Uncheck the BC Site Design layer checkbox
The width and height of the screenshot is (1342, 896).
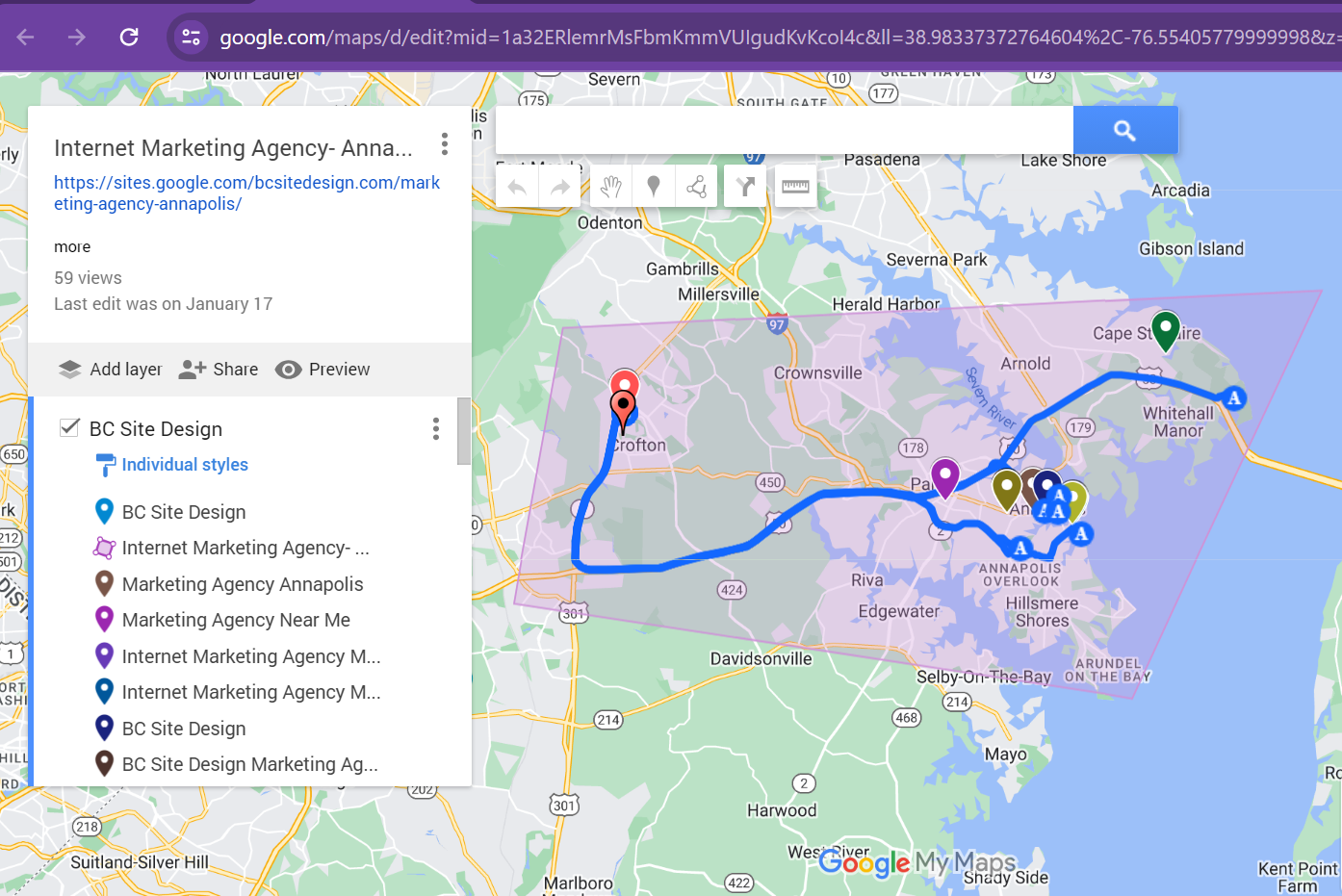[x=69, y=428]
